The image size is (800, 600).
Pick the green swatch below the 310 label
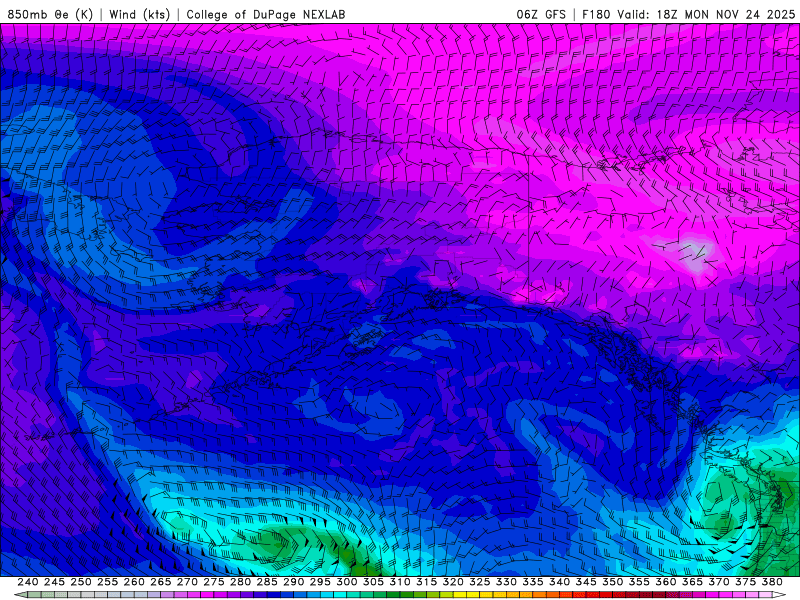point(407,595)
